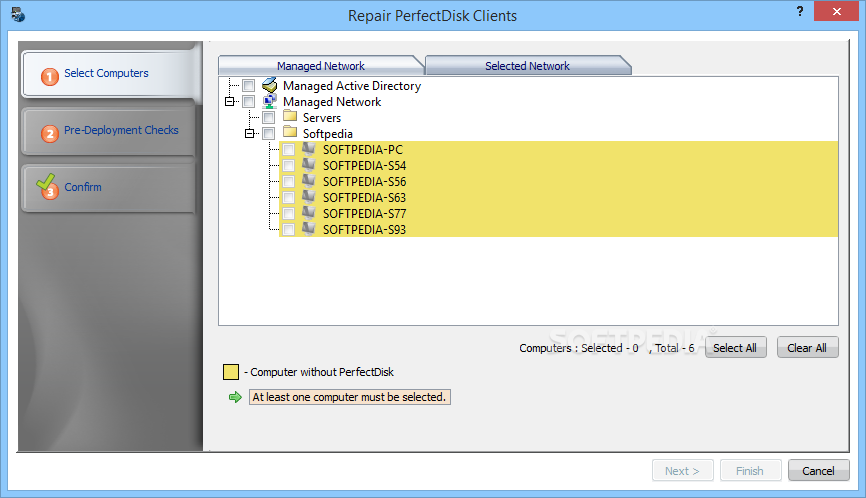Select the SOFTPEDIA-S77 row label

click(x=365, y=214)
